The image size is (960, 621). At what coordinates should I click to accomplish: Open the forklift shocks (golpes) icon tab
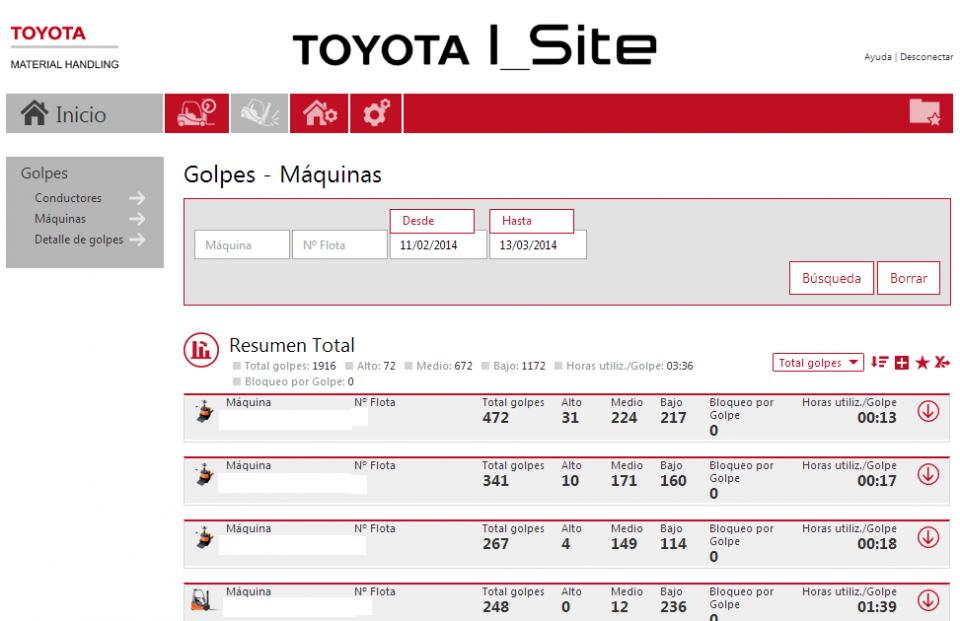tap(260, 113)
